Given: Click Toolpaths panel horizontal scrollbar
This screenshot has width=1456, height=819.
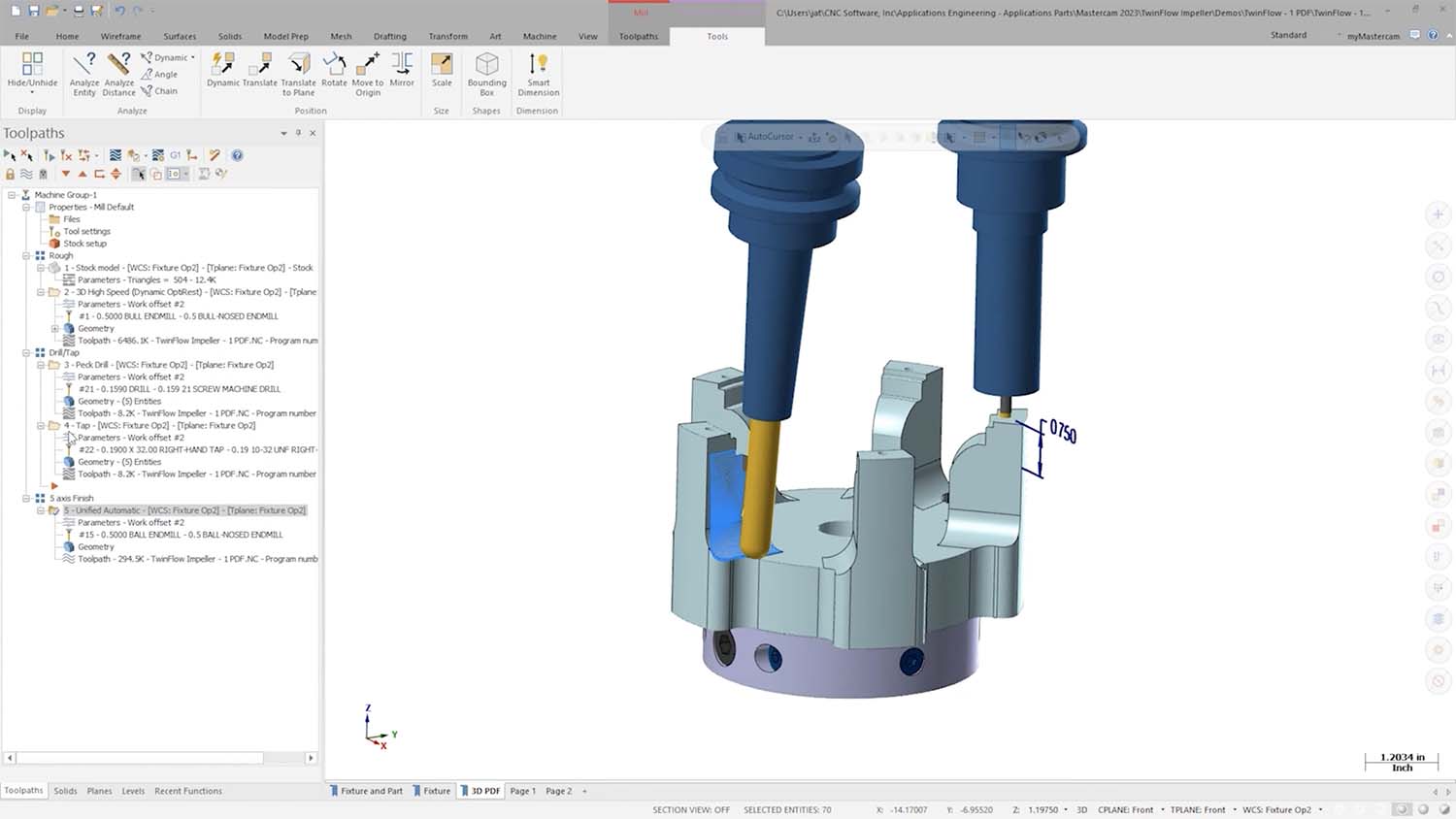Looking at the screenshot, I should (x=140, y=758).
